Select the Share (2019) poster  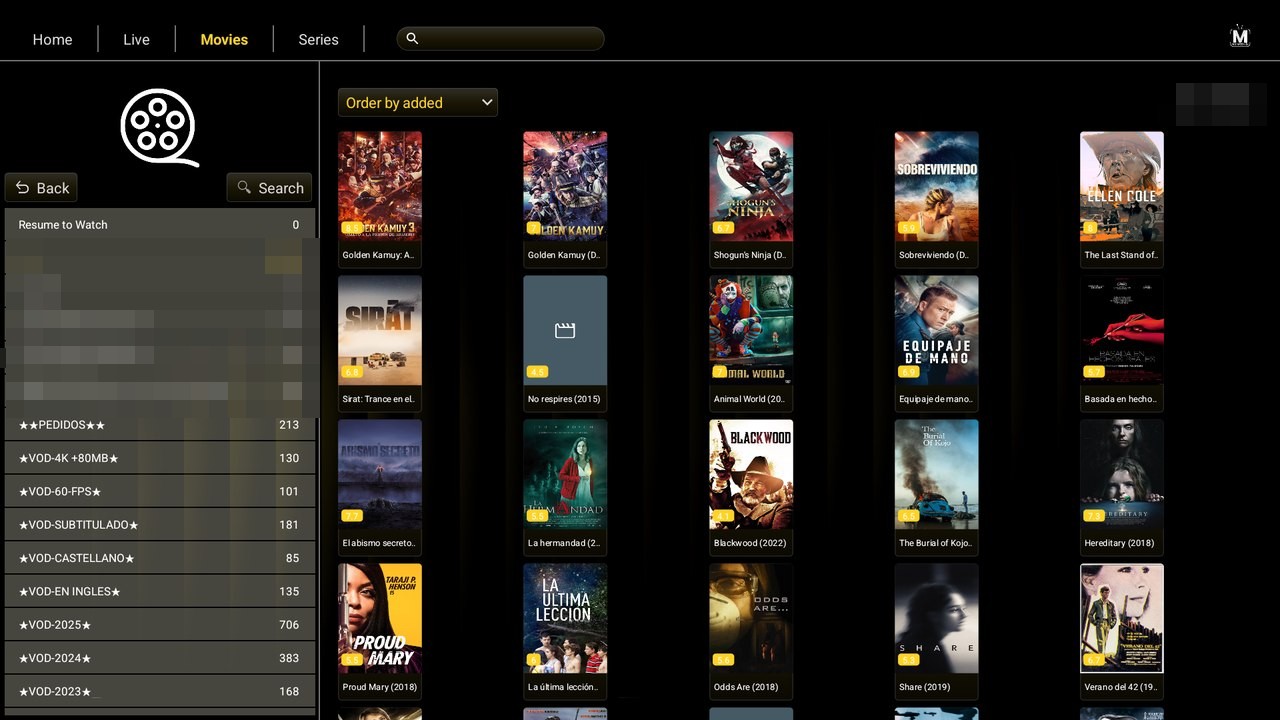coord(936,618)
